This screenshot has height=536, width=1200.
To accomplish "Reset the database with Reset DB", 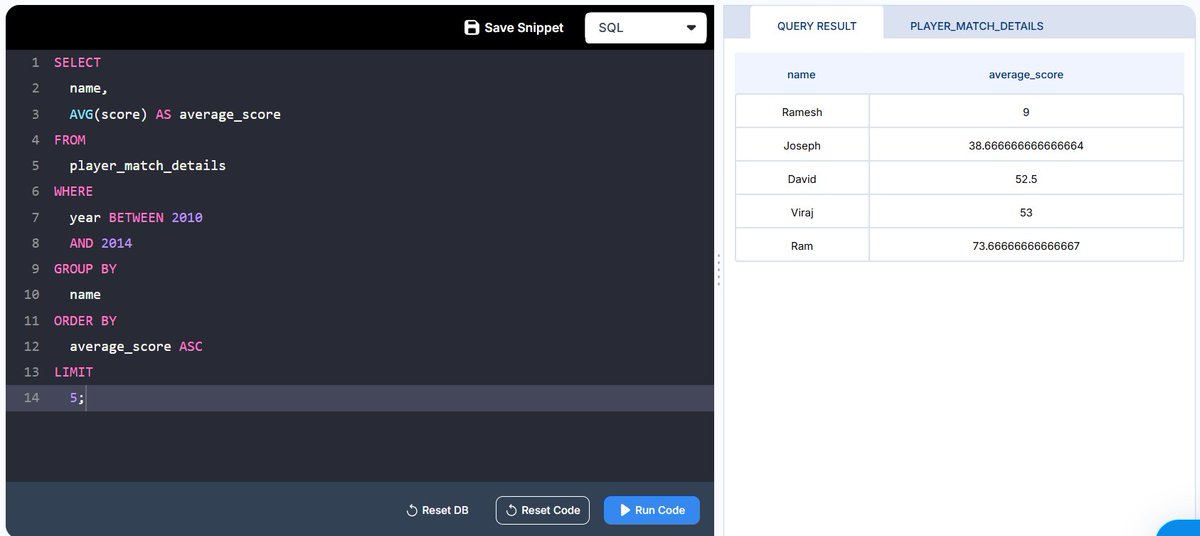I will coord(437,510).
